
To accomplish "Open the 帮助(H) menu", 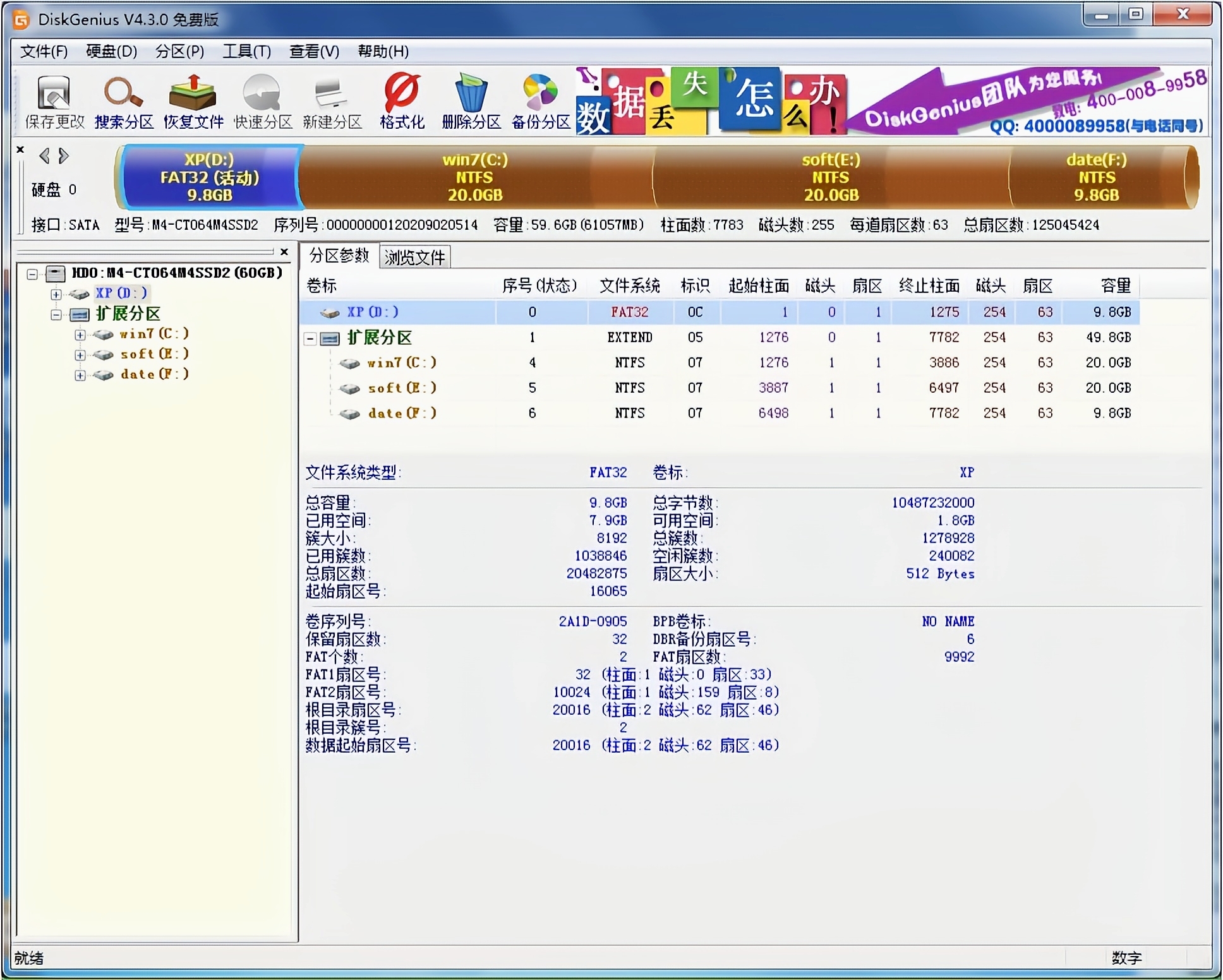I will pos(383,51).
